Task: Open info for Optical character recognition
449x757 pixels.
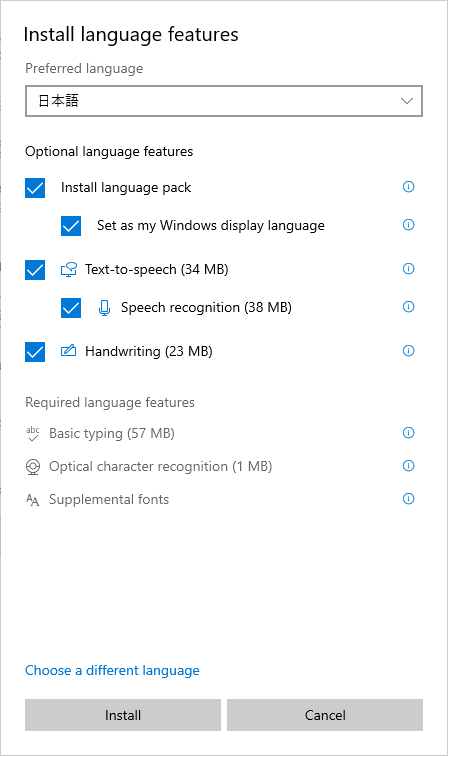Action: pyautogui.click(x=408, y=466)
